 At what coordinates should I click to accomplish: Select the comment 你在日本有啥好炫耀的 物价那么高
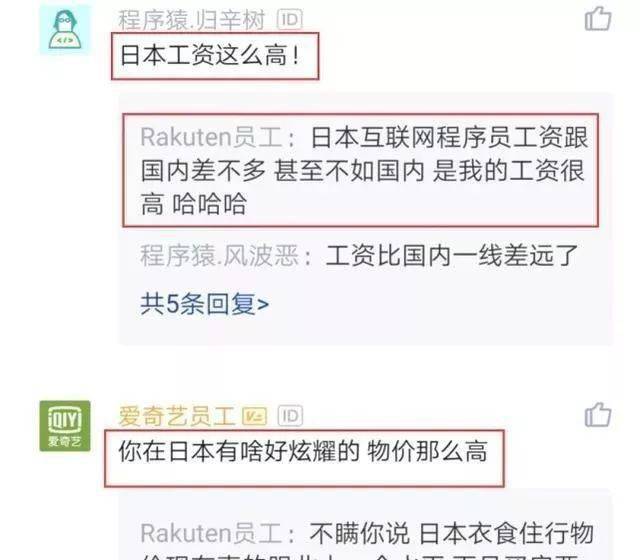[303, 451]
